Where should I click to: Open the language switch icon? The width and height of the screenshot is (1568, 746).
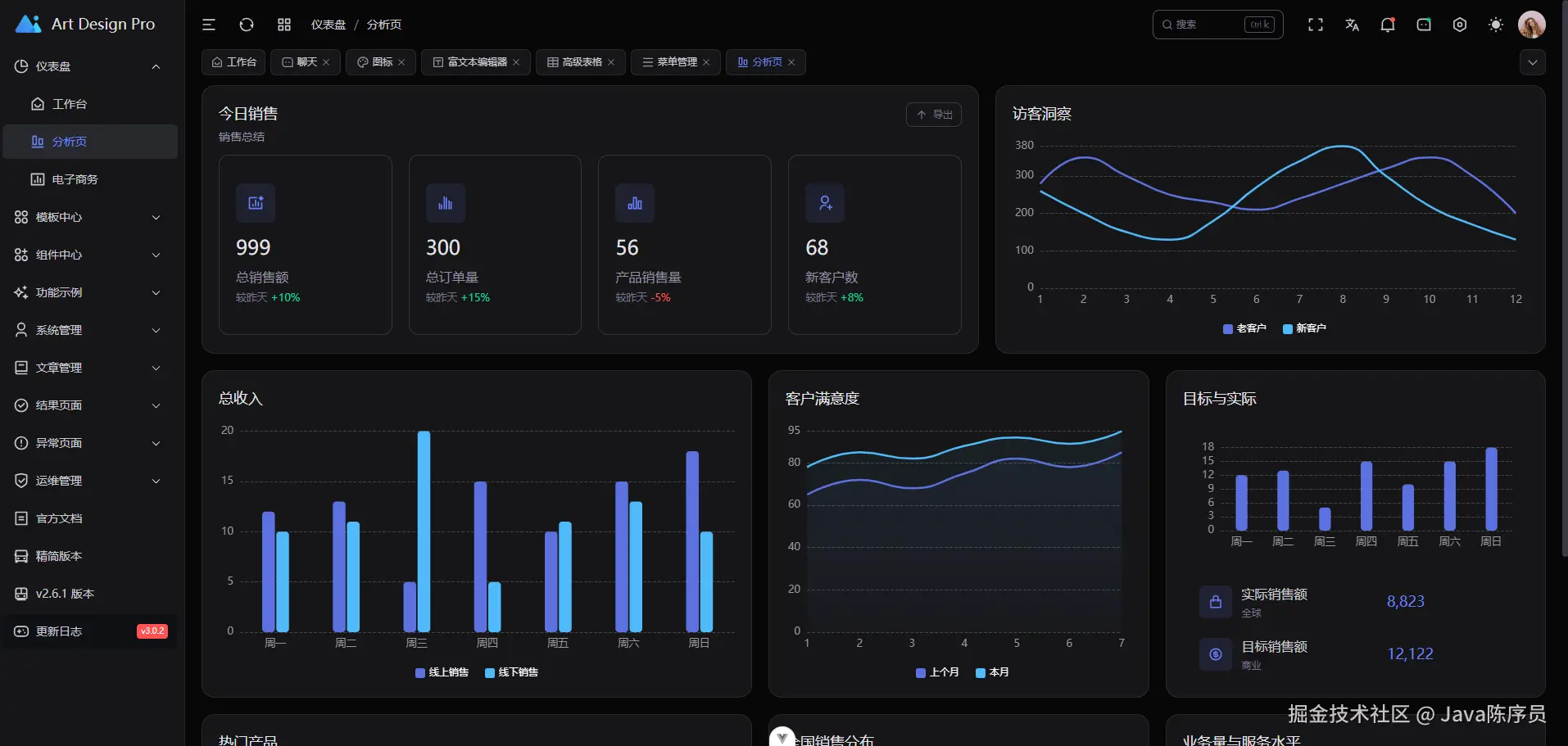click(1352, 25)
